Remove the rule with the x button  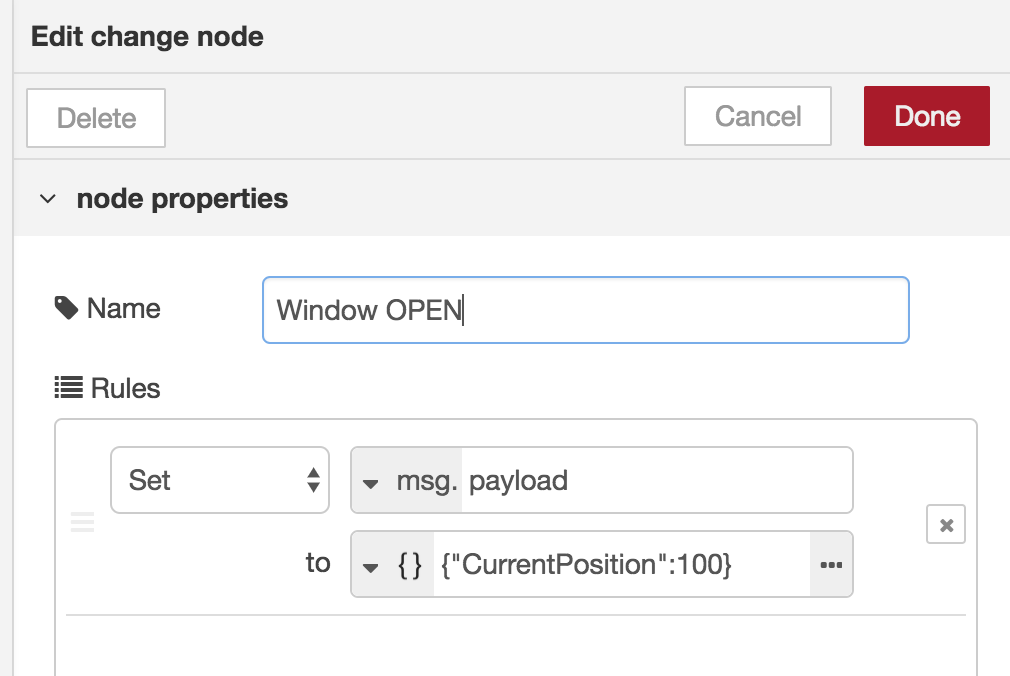pyautogui.click(x=946, y=524)
